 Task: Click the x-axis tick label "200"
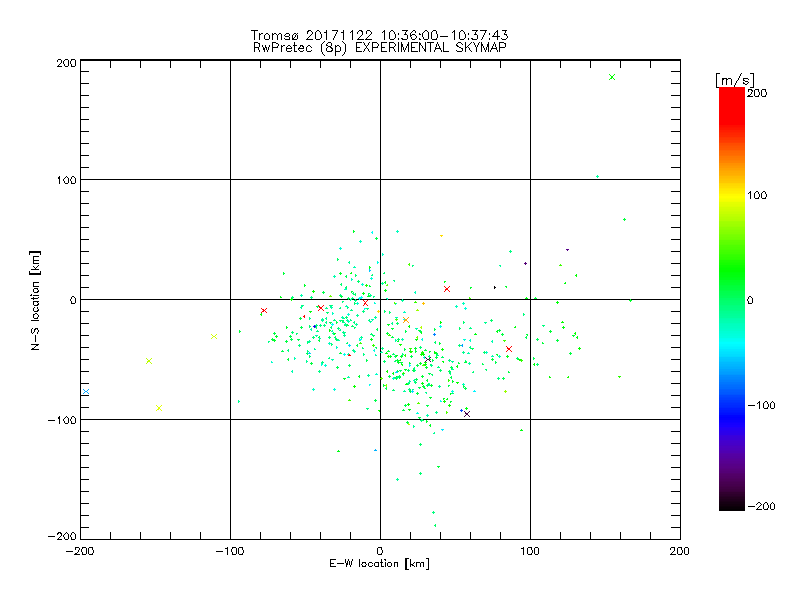(680, 552)
